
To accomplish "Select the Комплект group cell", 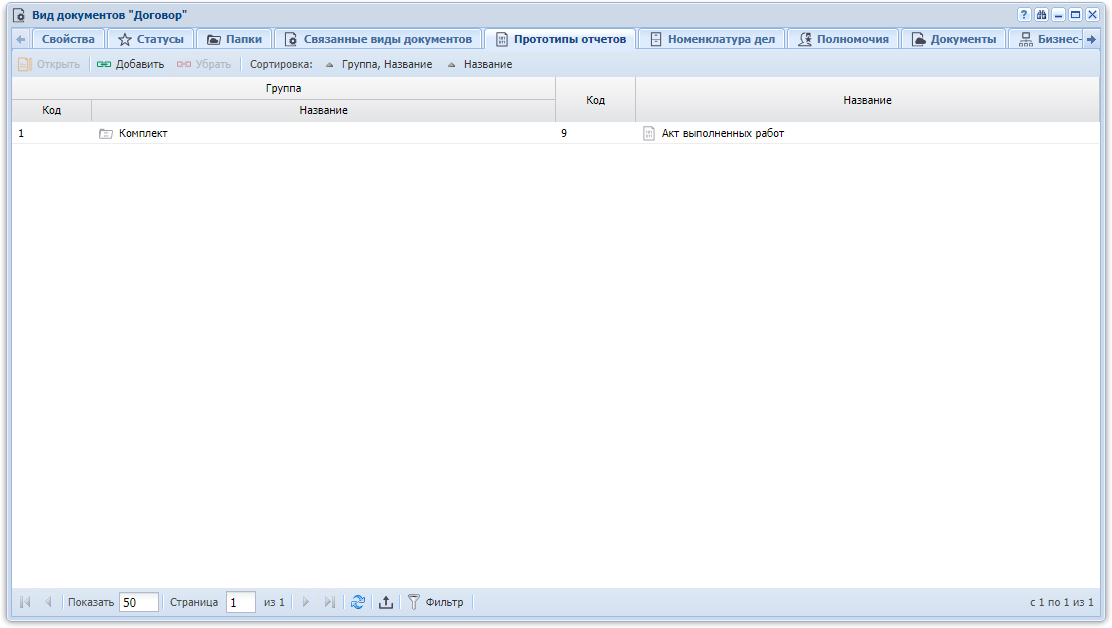I will pyautogui.click(x=323, y=133).
